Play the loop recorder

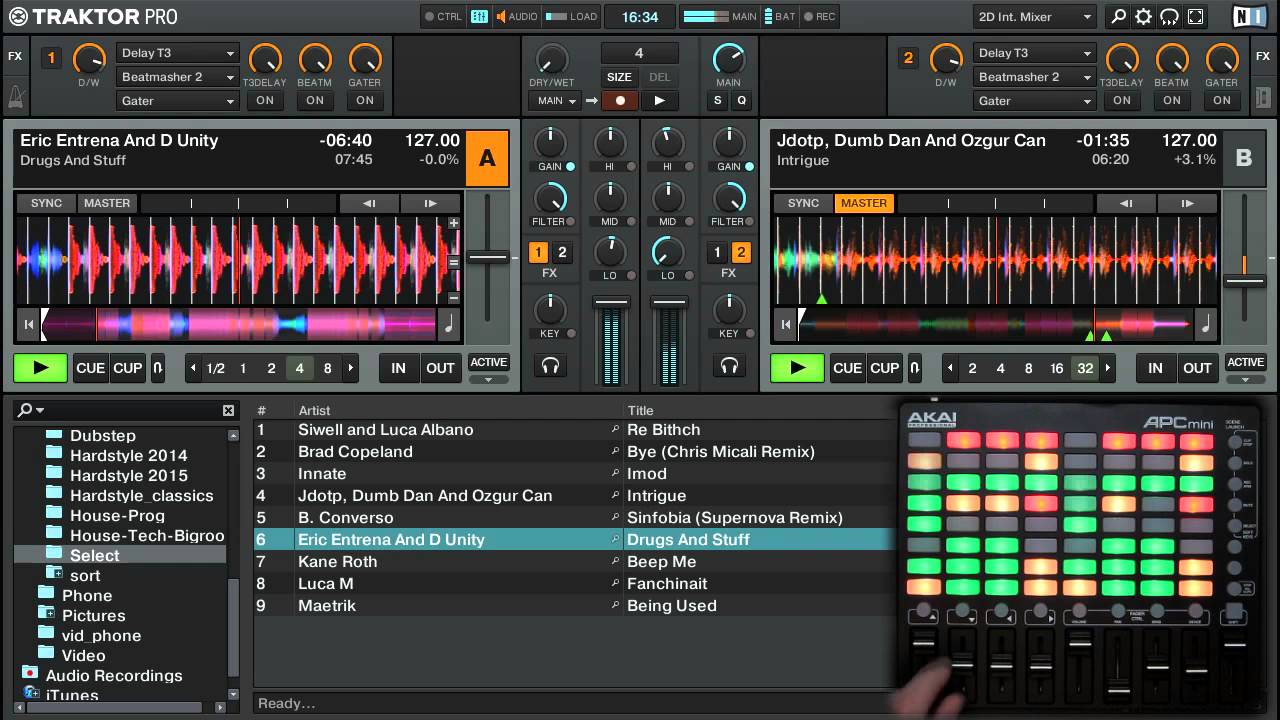[658, 100]
